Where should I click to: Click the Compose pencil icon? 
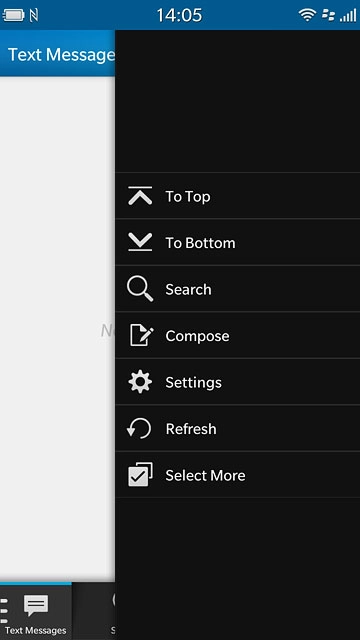point(141,336)
